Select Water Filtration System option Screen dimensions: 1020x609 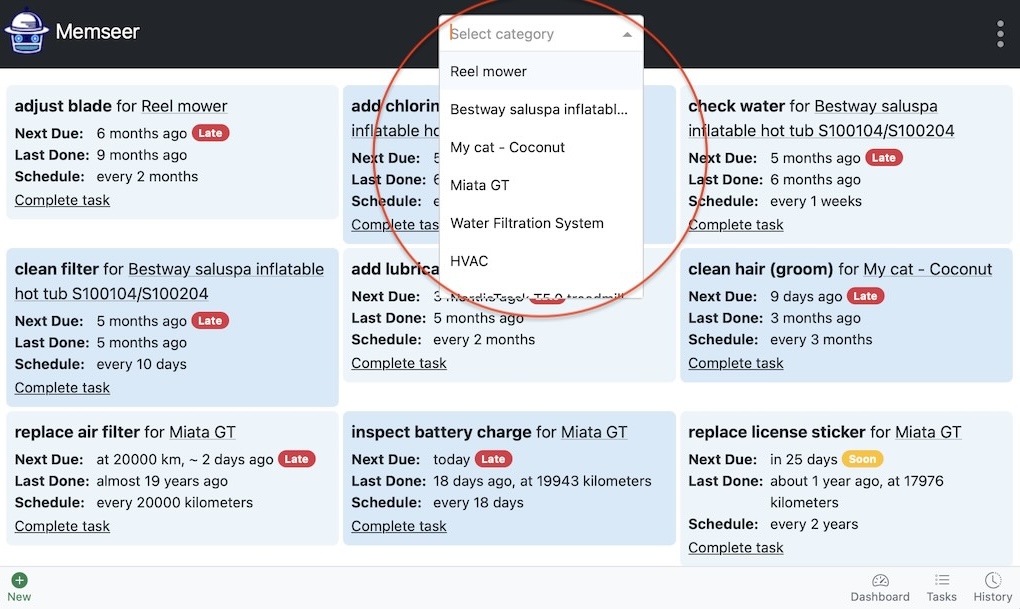coord(527,223)
